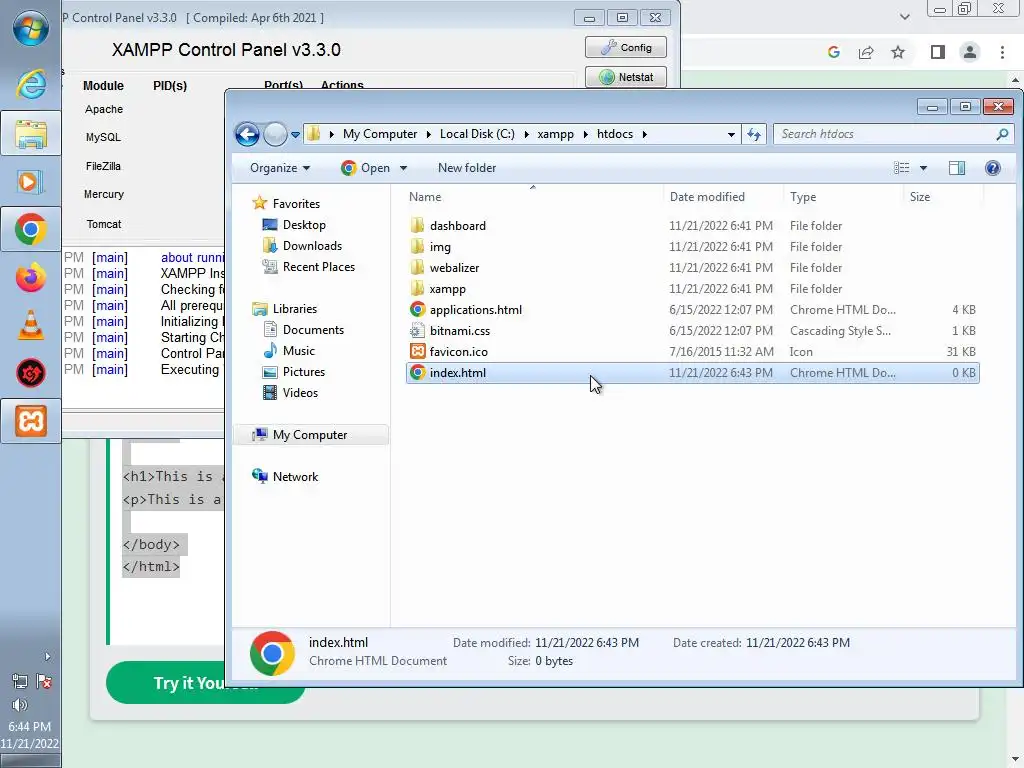The image size is (1024, 768).
Task: Share page using Chrome share icon
Action: point(866,52)
